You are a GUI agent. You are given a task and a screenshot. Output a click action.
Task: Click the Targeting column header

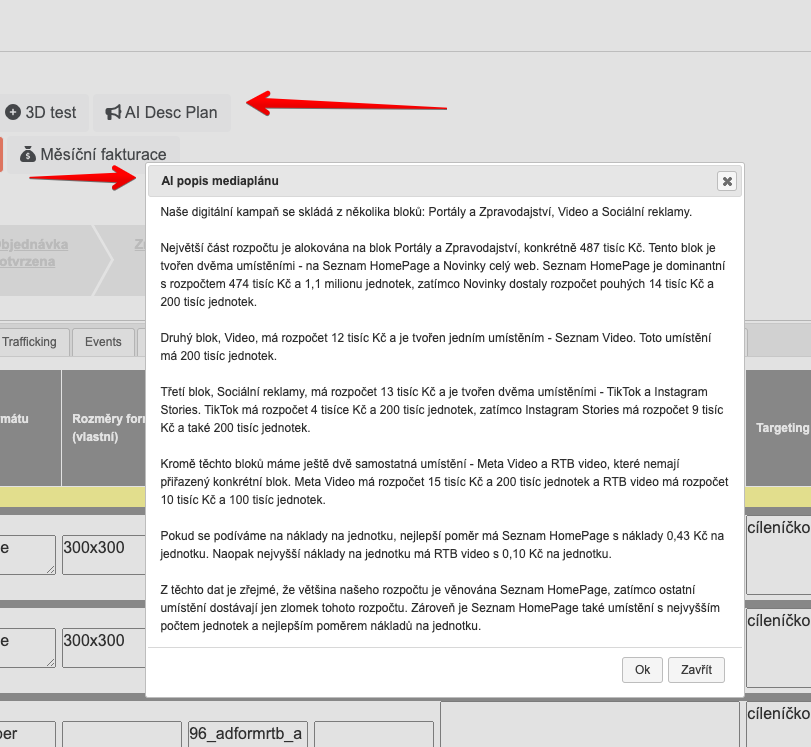781,428
